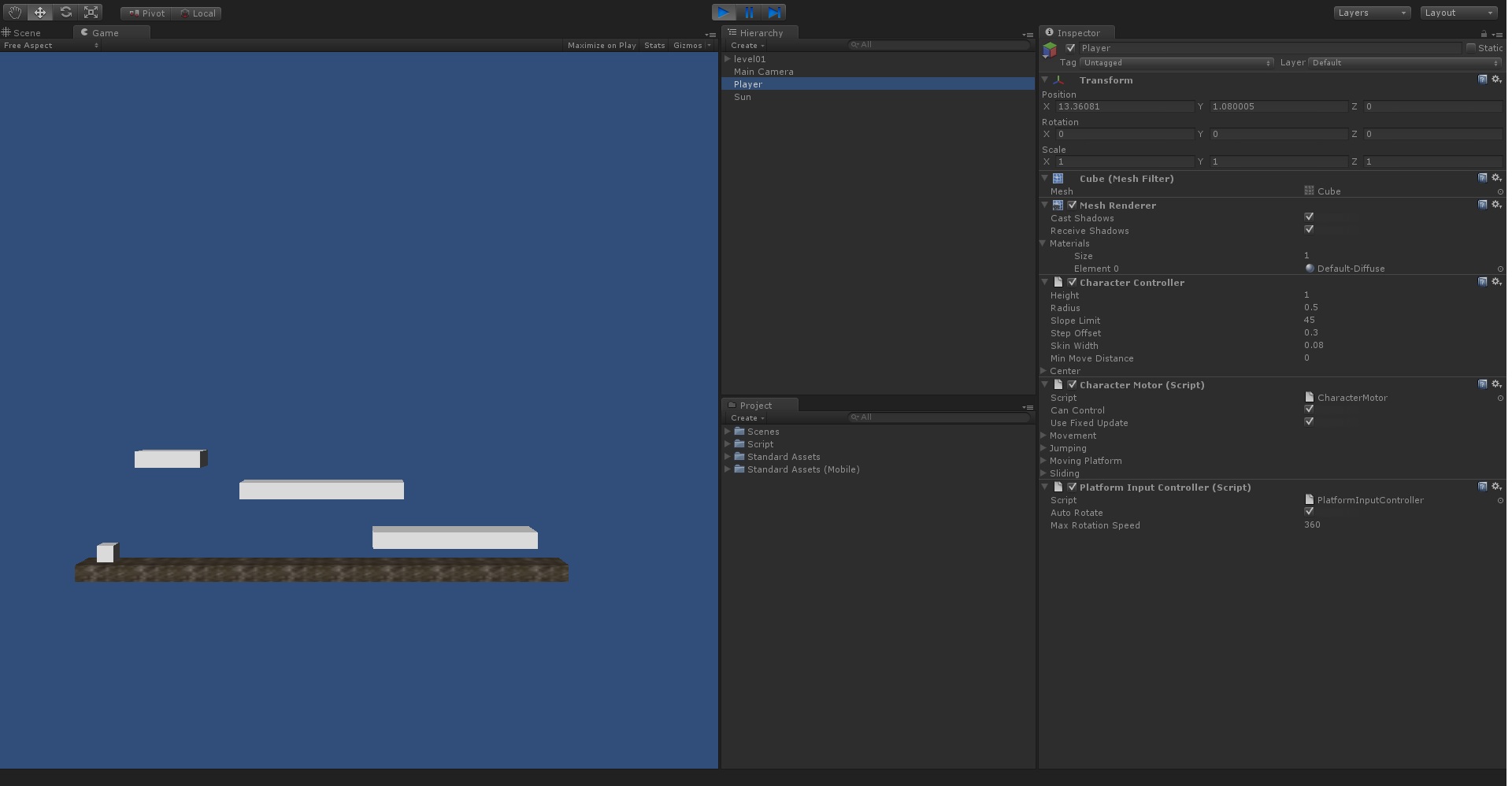Toggle Cast Shadows checkbox
Image resolution: width=1512 pixels, height=786 pixels.
tap(1309, 217)
